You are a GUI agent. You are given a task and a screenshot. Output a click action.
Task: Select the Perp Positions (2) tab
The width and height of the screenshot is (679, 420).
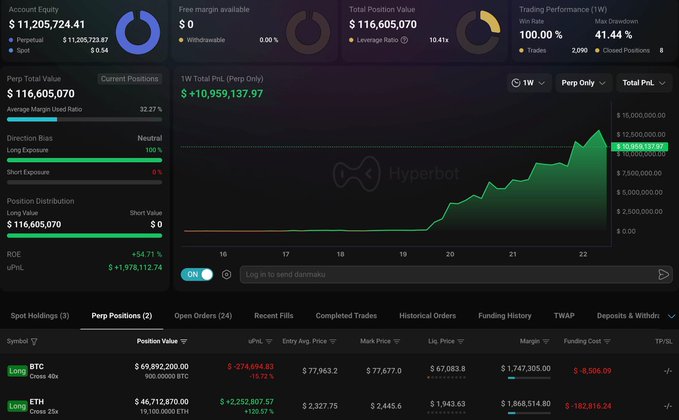point(122,316)
